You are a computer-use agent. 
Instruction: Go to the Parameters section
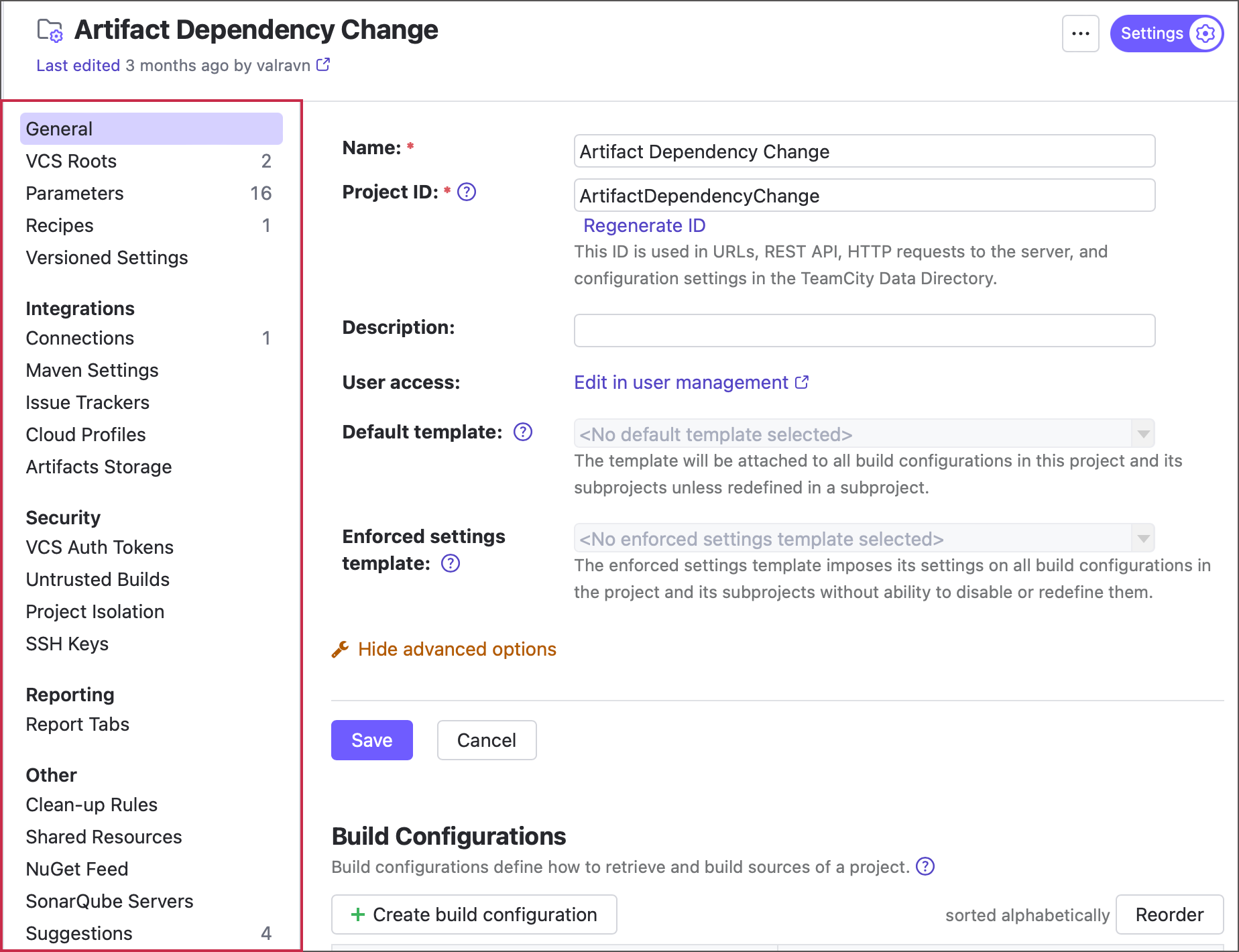tap(75, 194)
